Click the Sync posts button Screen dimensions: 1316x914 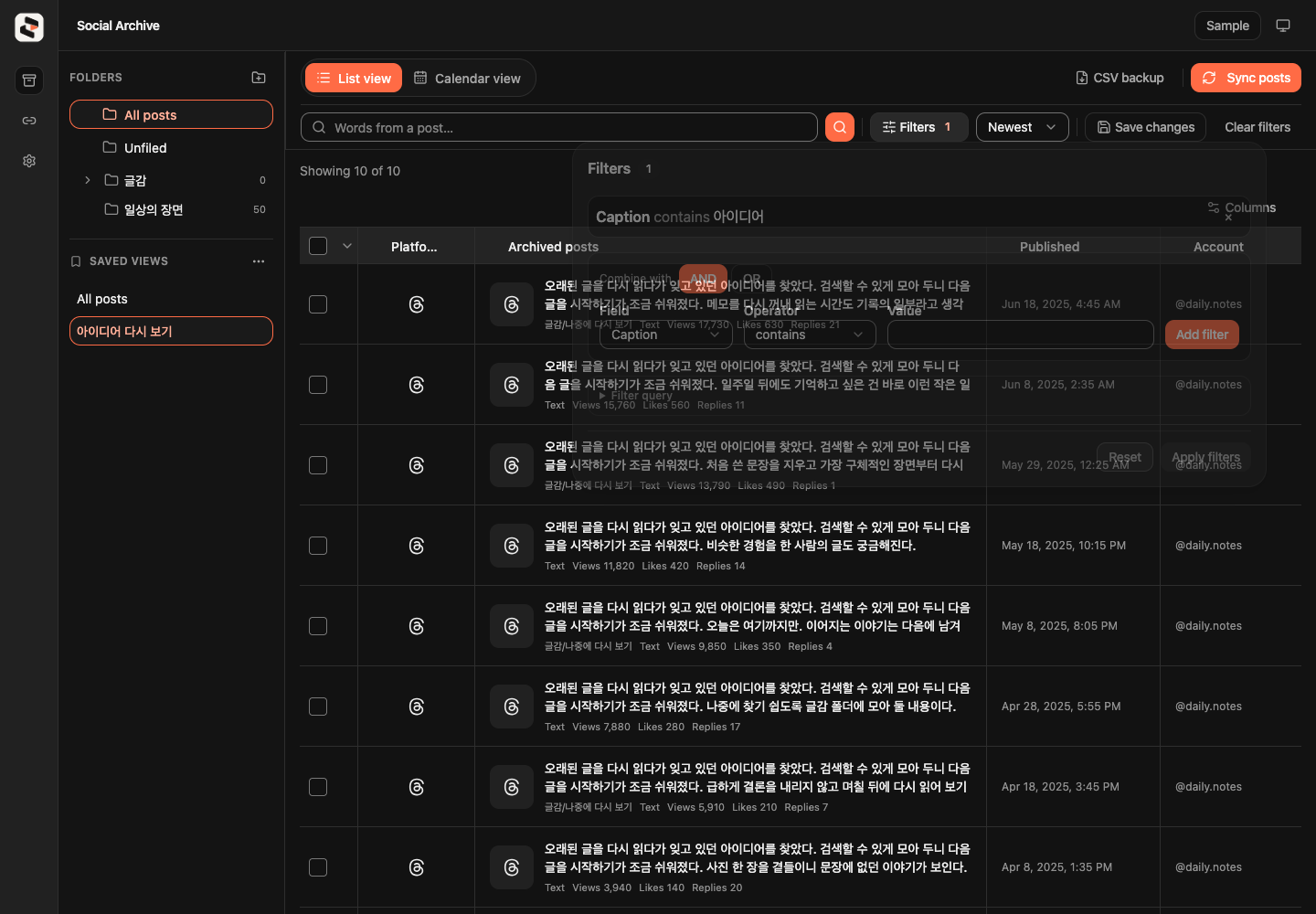[x=1246, y=78]
